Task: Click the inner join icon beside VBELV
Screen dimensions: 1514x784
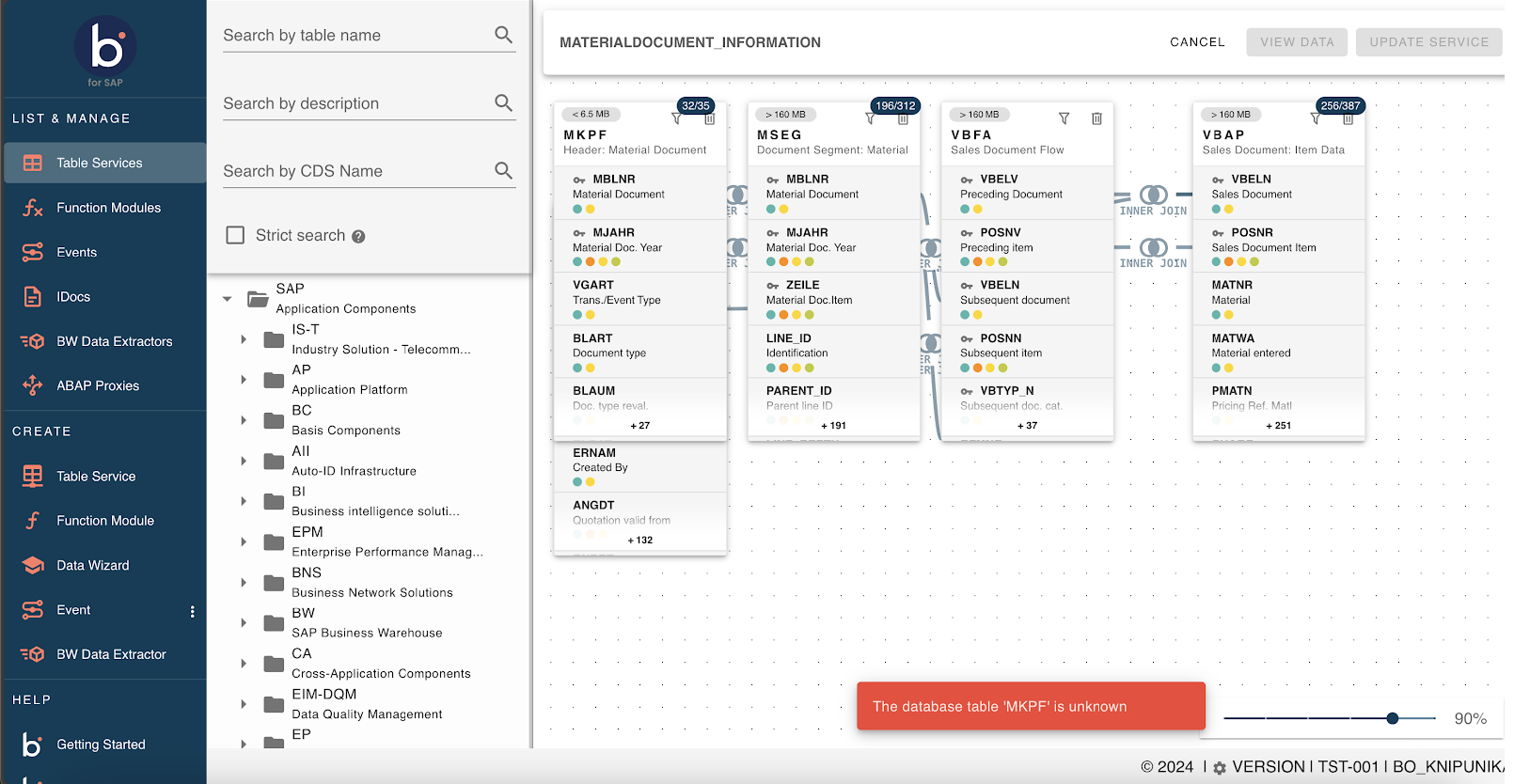Action: pyautogui.click(x=1153, y=195)
